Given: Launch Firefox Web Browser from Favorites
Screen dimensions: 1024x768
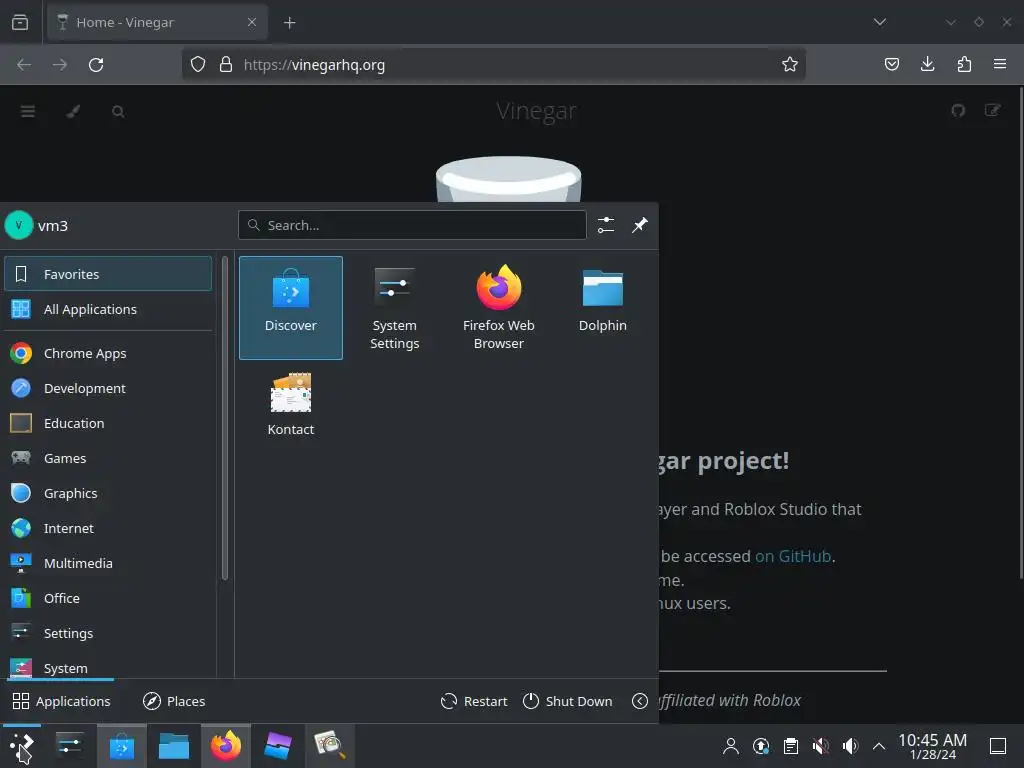Looking at the screenshot, I should coord(498,308).
